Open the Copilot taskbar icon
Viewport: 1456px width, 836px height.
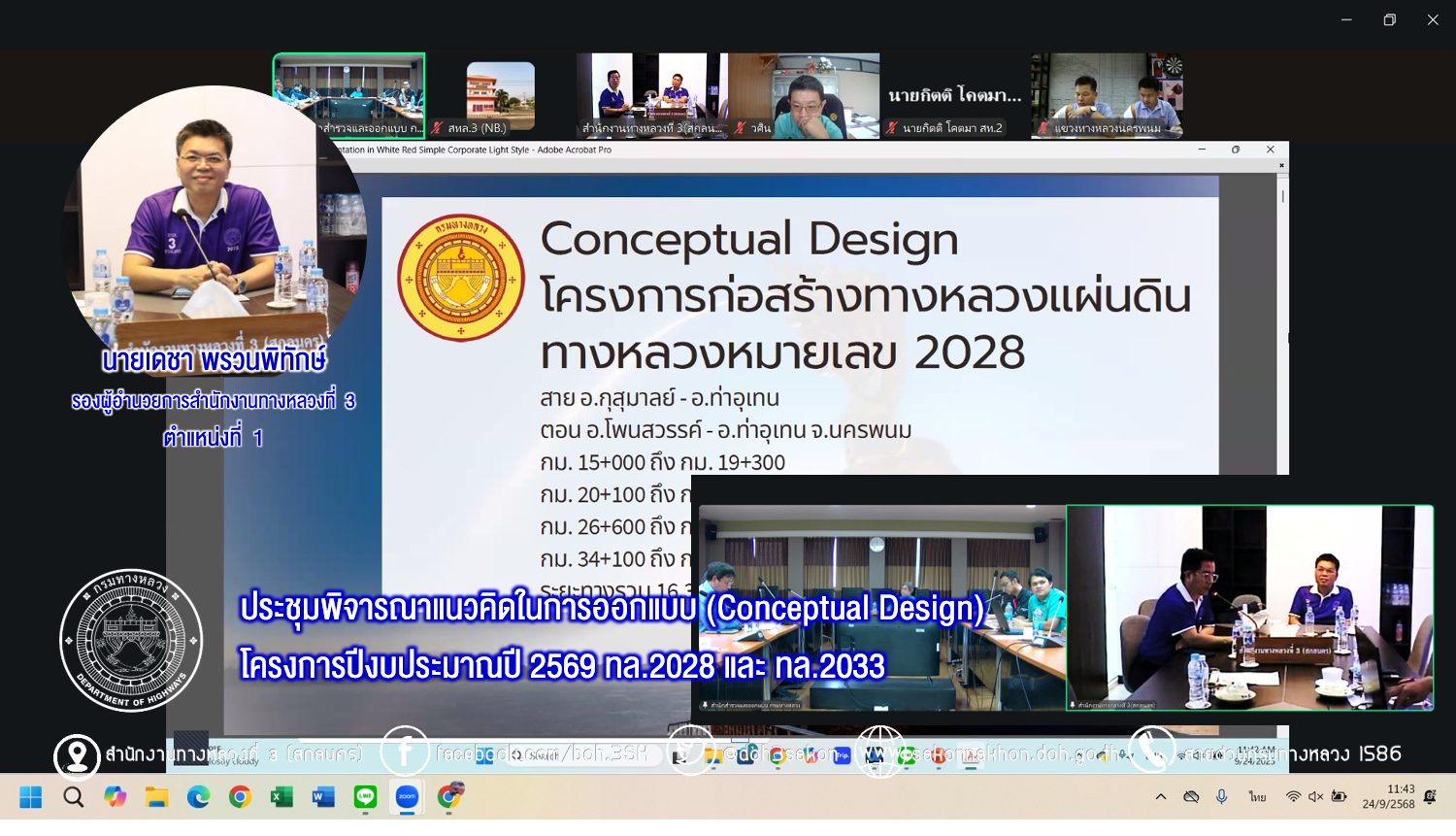[x=115, y=797]
